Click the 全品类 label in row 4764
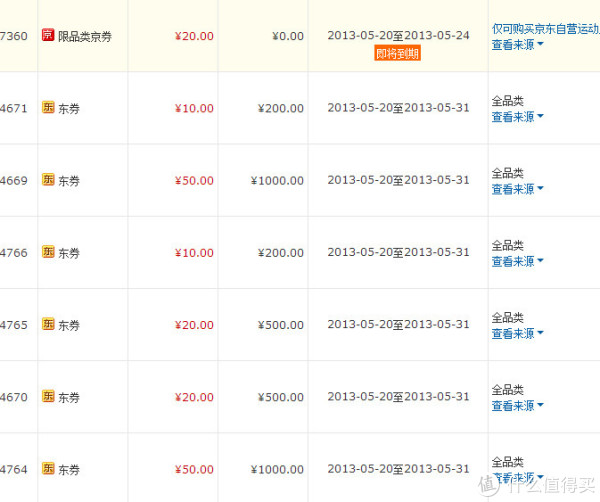600x502 pixels. coord(508,462)
